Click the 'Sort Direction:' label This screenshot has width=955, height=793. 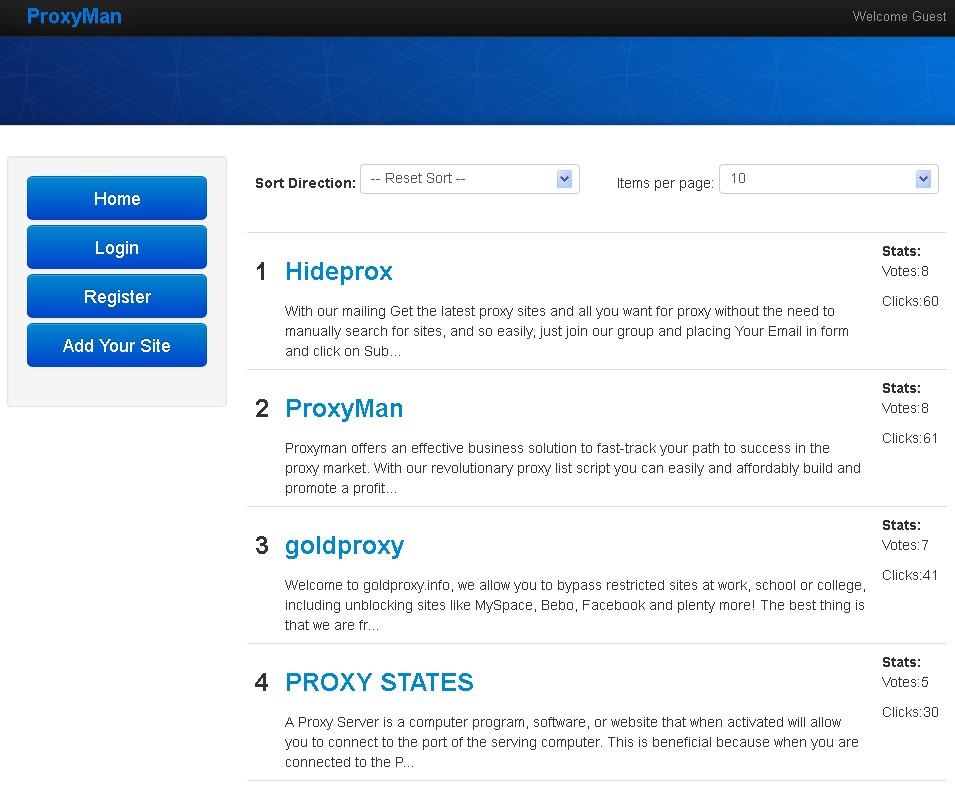coord(305,183)
